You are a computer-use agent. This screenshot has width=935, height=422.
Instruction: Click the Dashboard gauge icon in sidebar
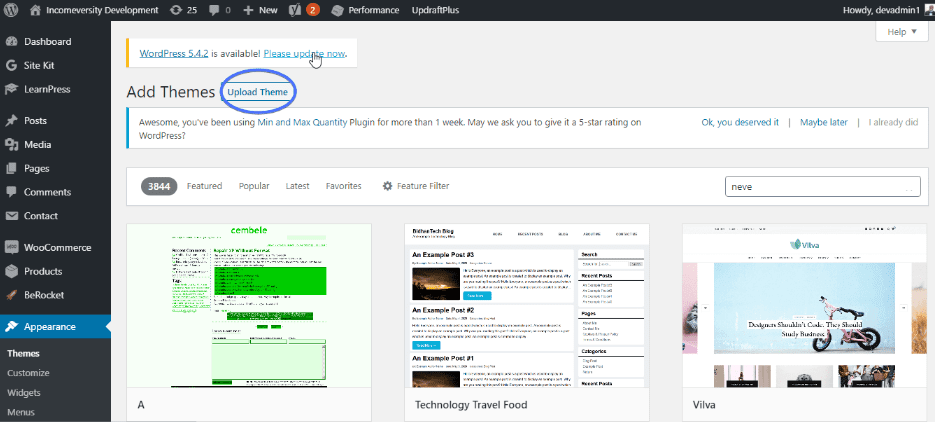(x=11, y=42)
